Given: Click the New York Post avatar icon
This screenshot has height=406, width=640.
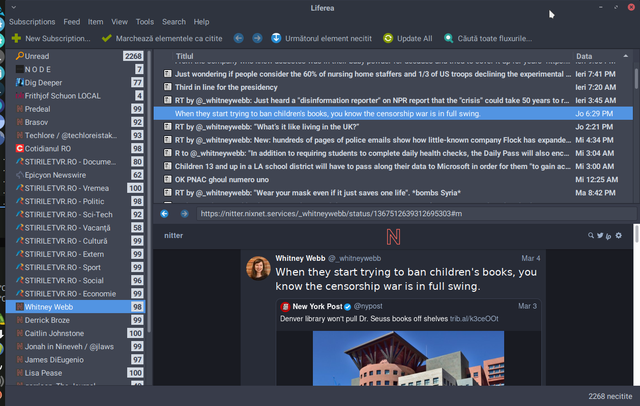Looking at the screenshot, I should click(285, 306).
